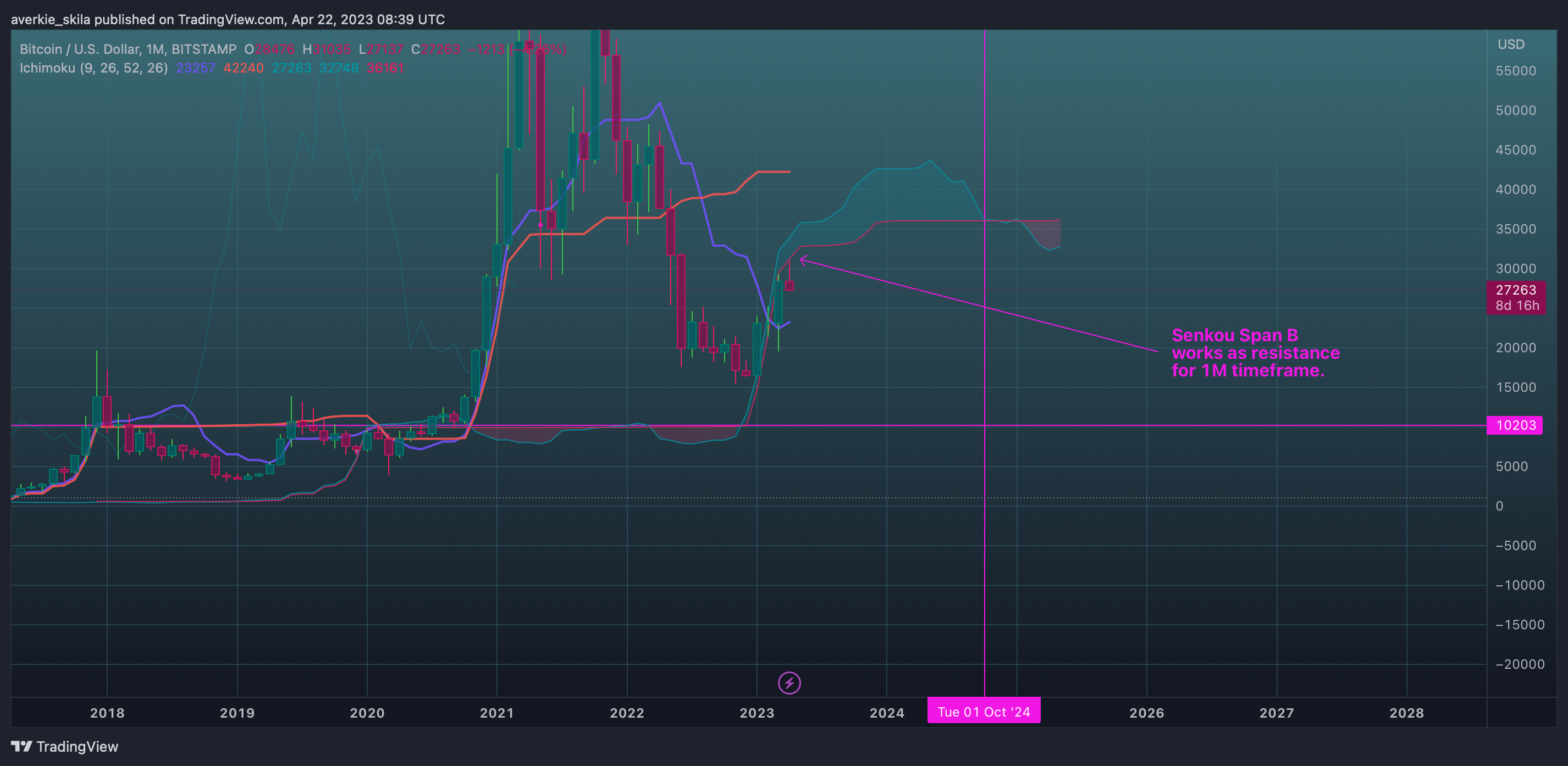The height and width of the screenshot is (766, 1568).
Task: Select the Bitcoin / U.S. Dollar symbol title
Action: [128, 49]
